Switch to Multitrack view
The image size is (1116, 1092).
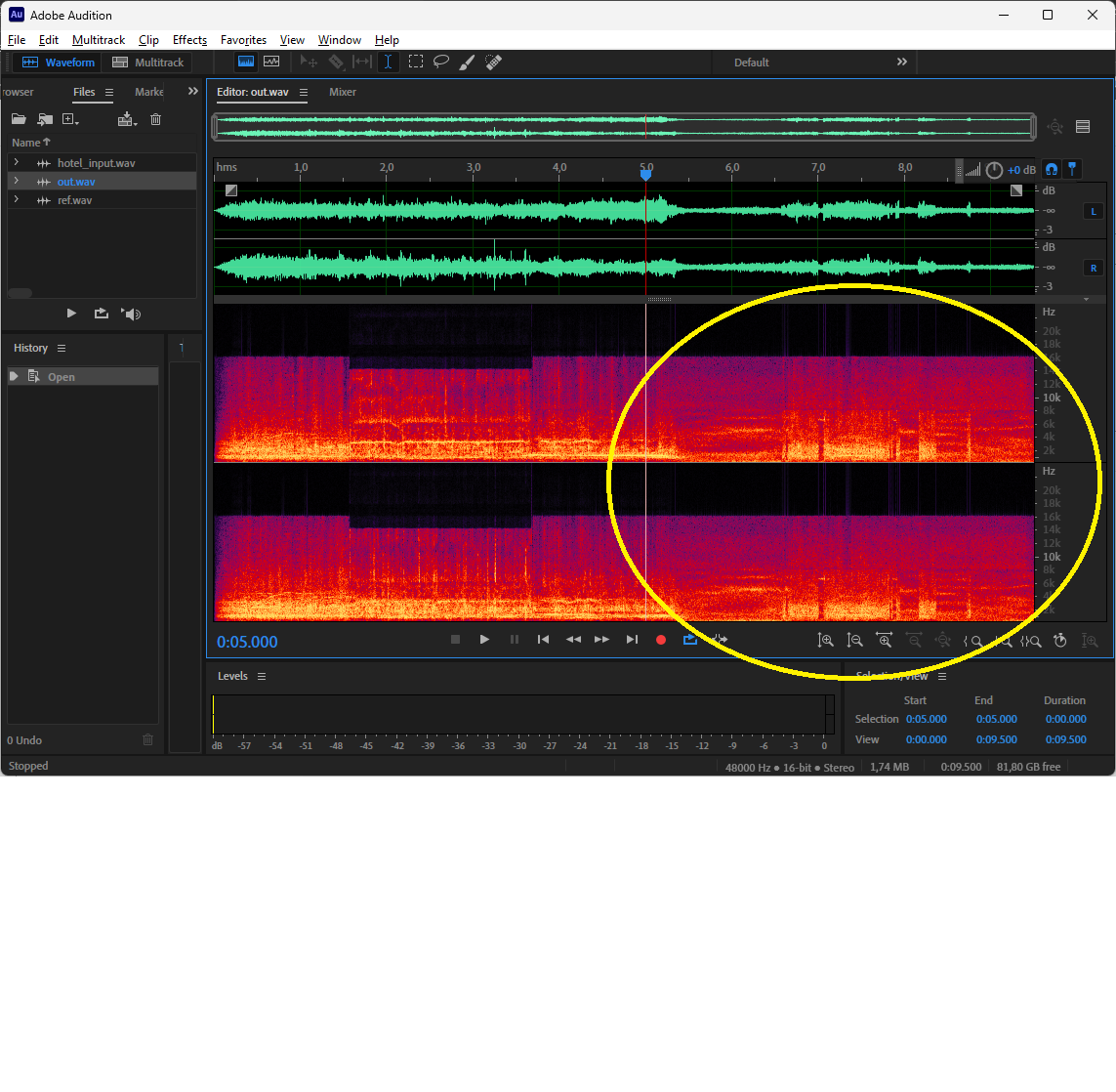pos(148,63)
